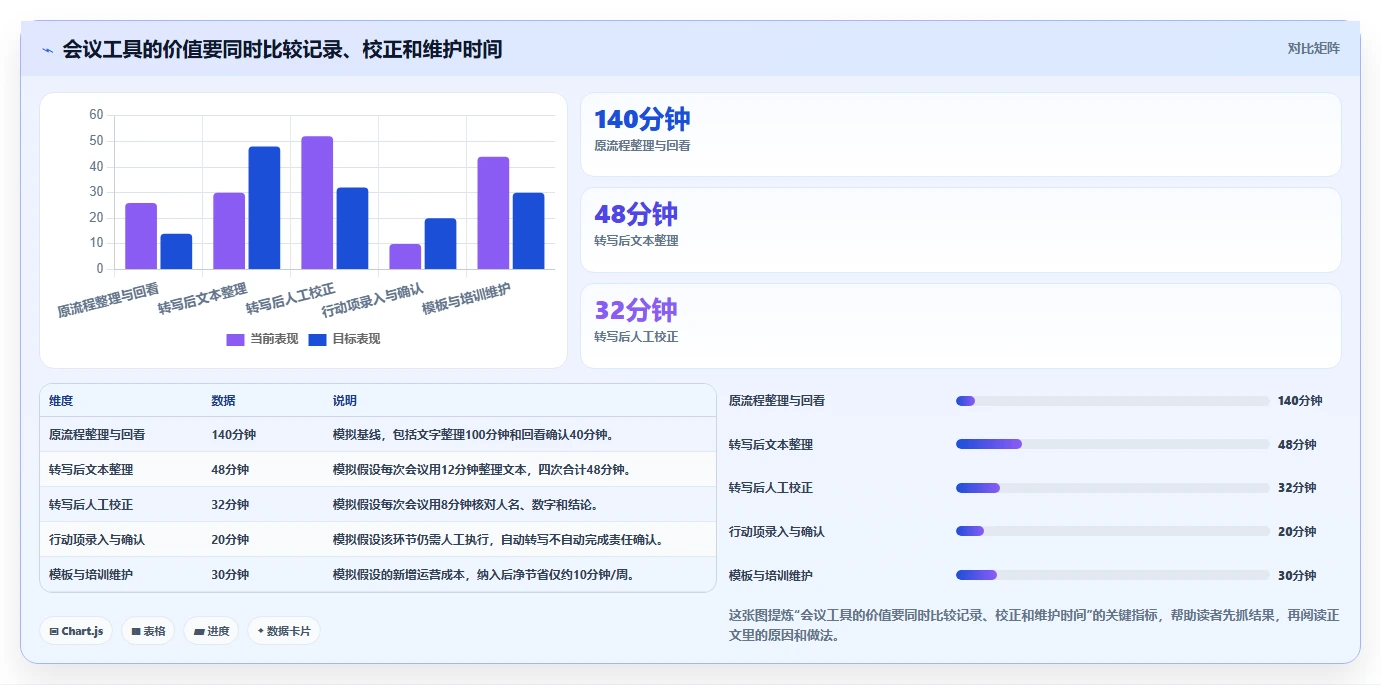Screen dimensions: 1381x685
Task: Click the Chart.js tag button
Action: 76,631
